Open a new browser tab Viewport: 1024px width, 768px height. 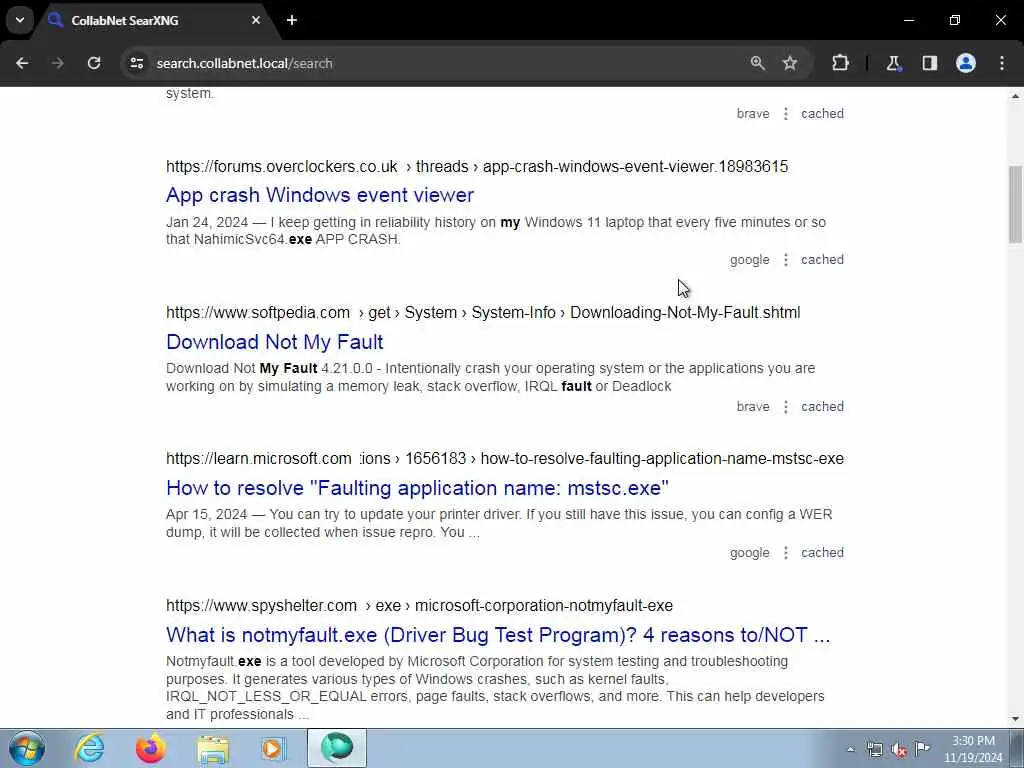click(292, 20)
